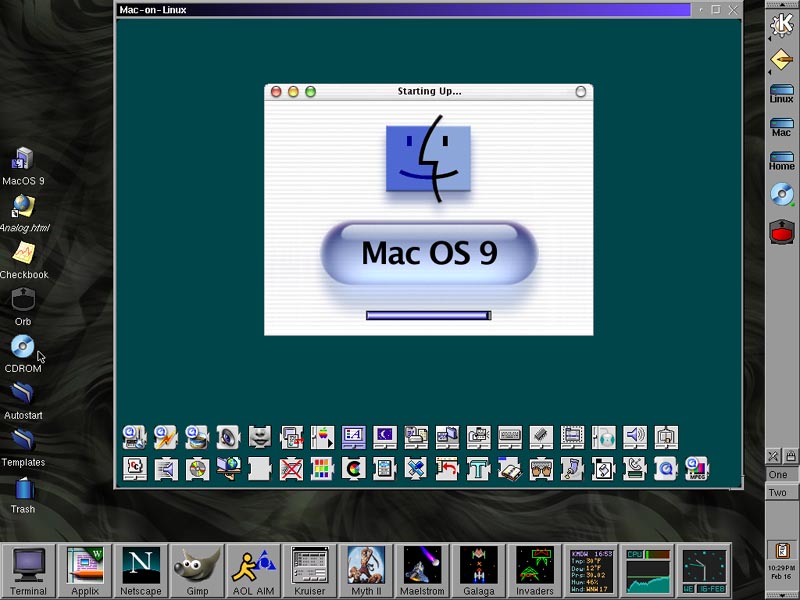Click the MPEG extension icon

coord(696,467)
